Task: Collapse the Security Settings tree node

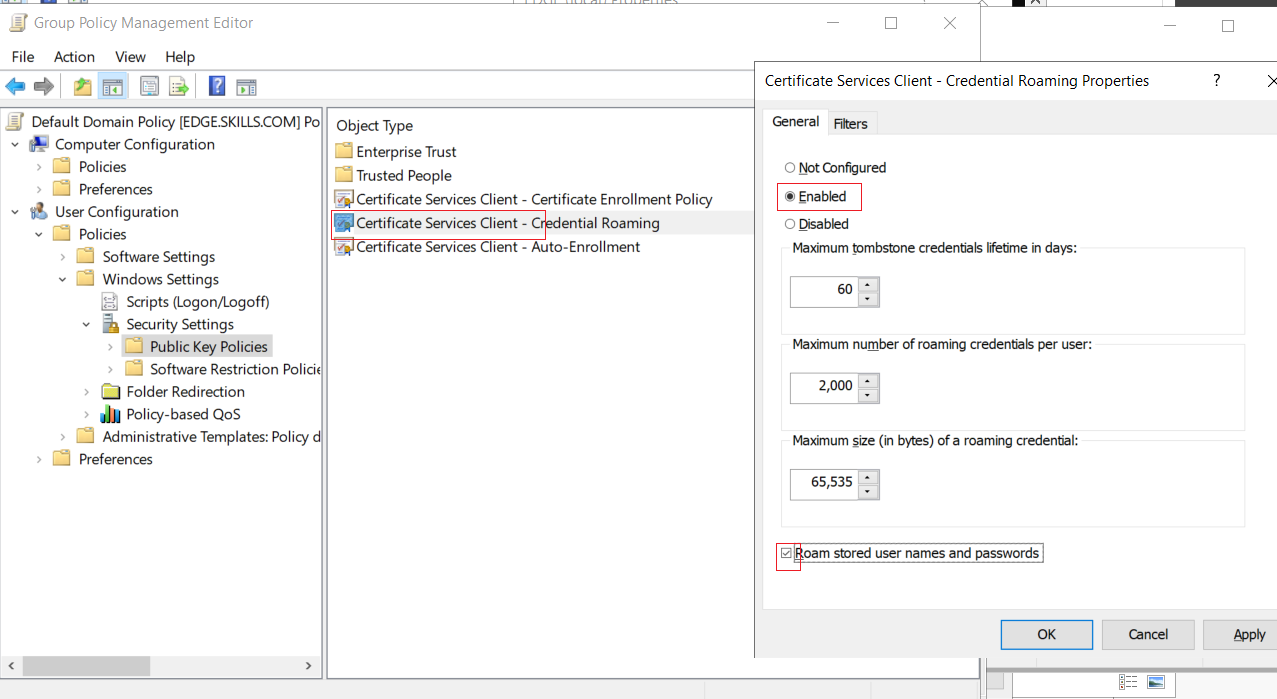Action: [86, 324]
